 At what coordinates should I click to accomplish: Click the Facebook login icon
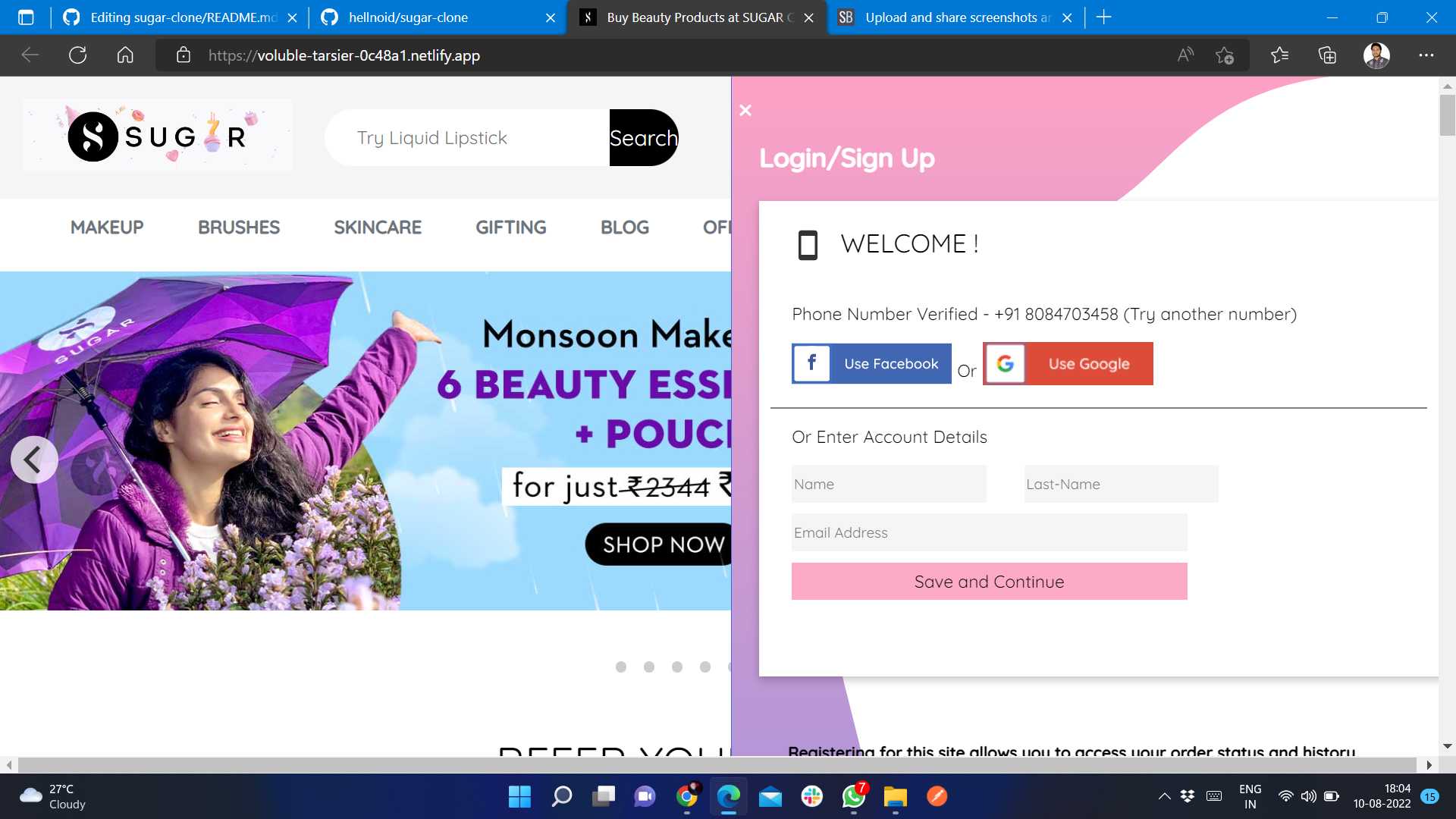pos(812,362)
